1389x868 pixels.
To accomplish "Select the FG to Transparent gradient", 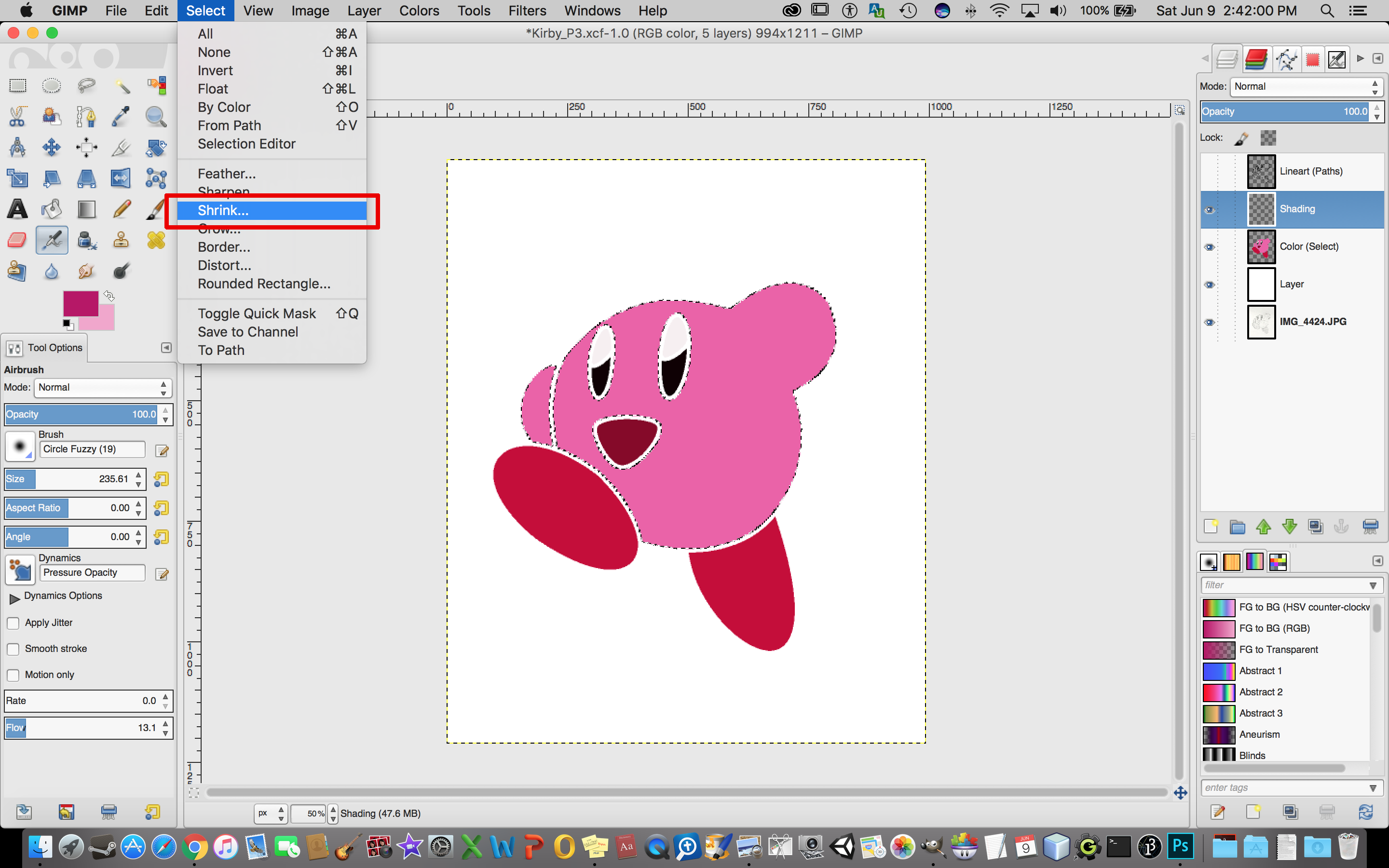I will coord(1286,650).
